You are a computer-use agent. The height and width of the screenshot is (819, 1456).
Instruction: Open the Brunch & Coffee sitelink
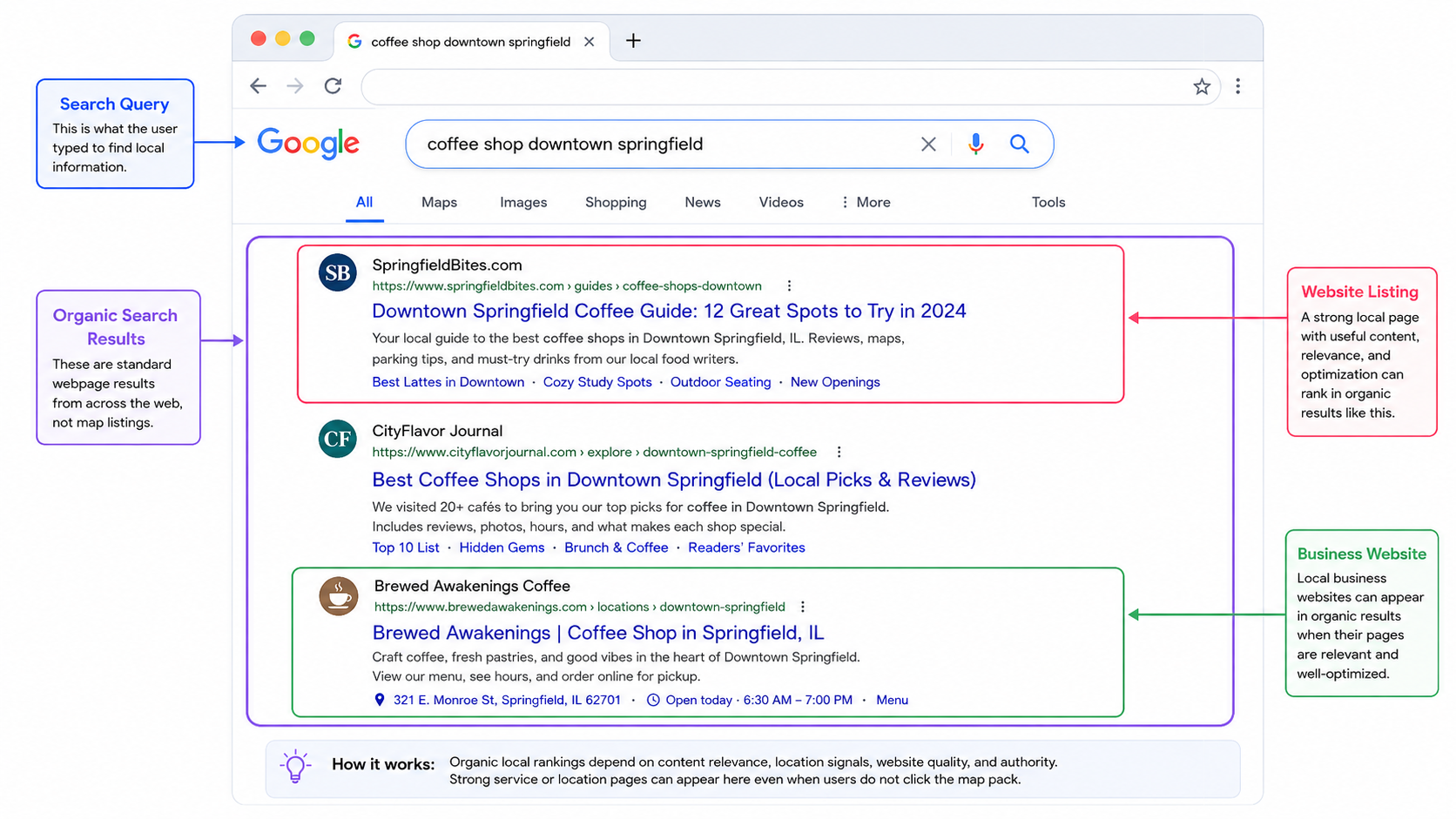[x=617, y=547]
